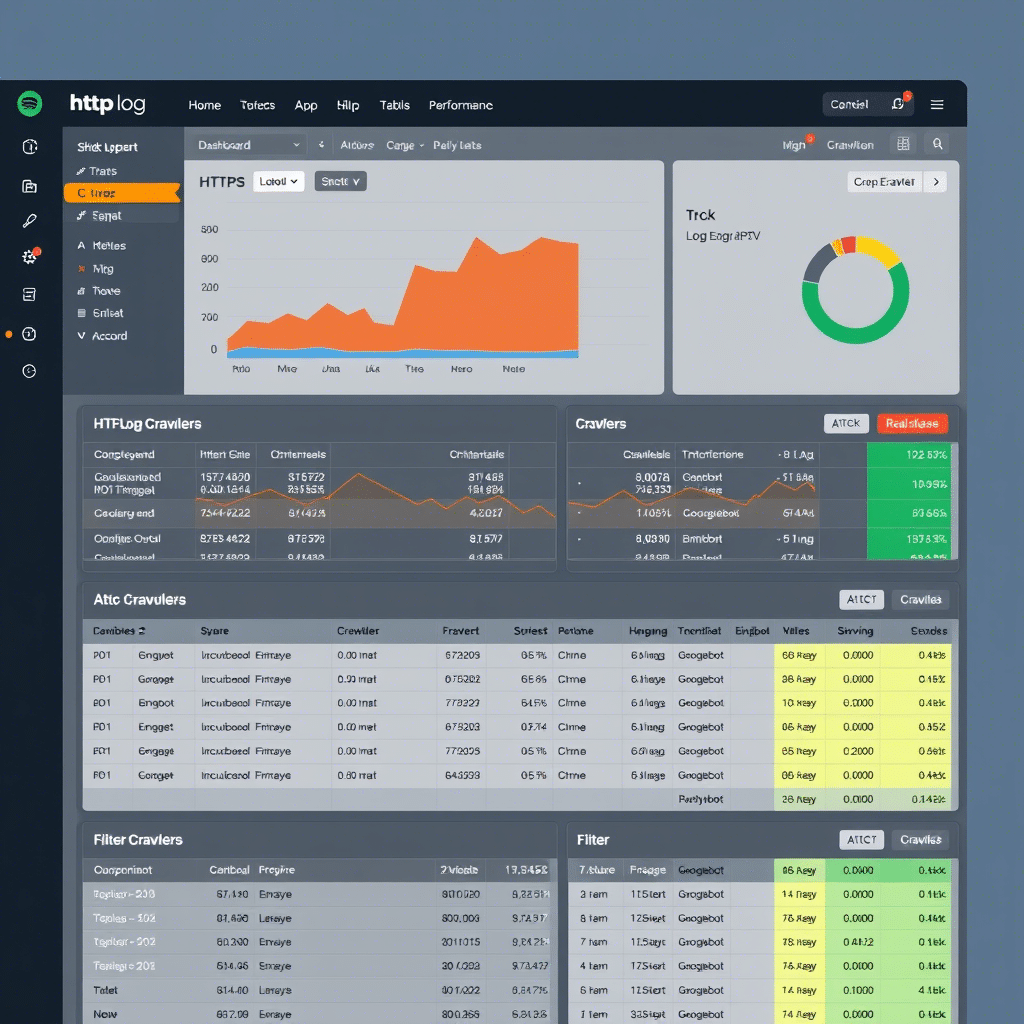Open the Dashboard dropdown
This screenshot has height=1024, width=1024.
point(248,145)
